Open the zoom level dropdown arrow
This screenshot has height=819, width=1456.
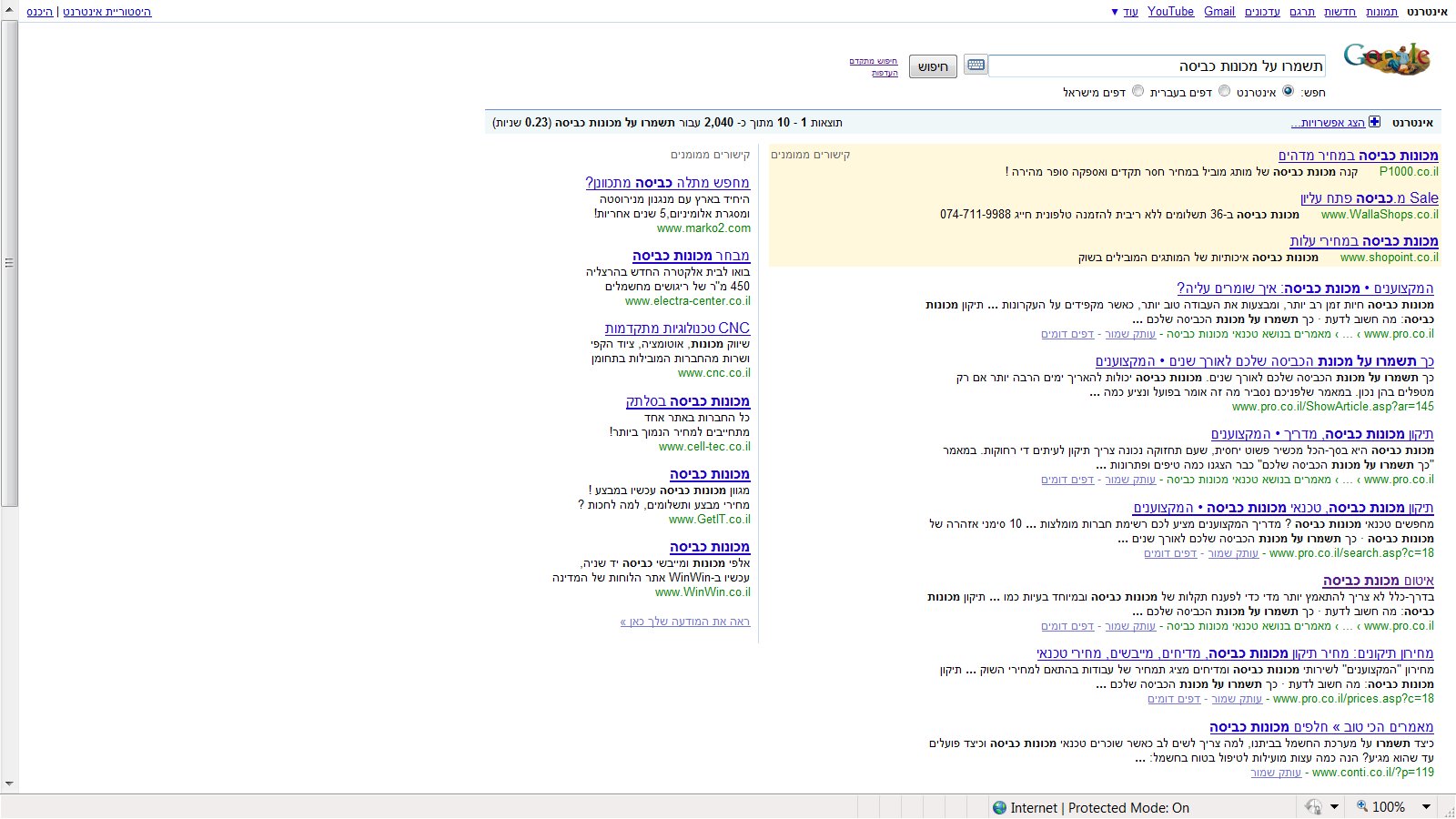tap(1427, 807)
